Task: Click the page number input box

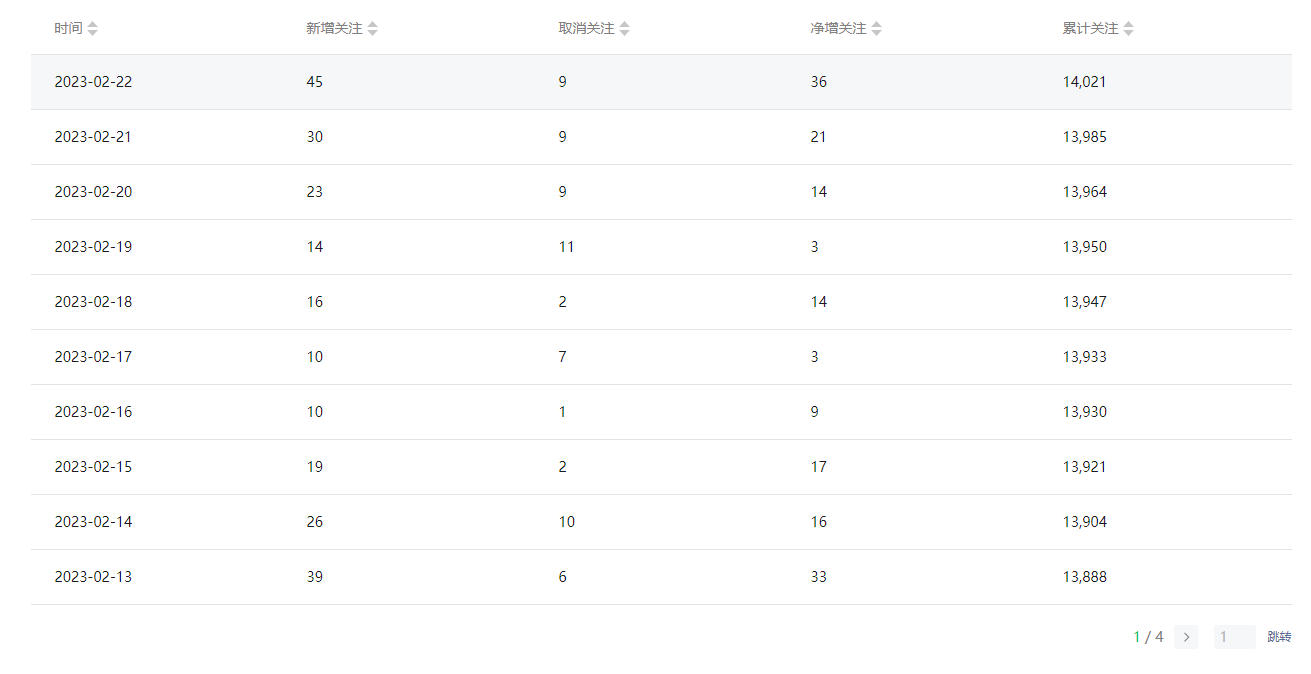Action: click(1234, 637)
